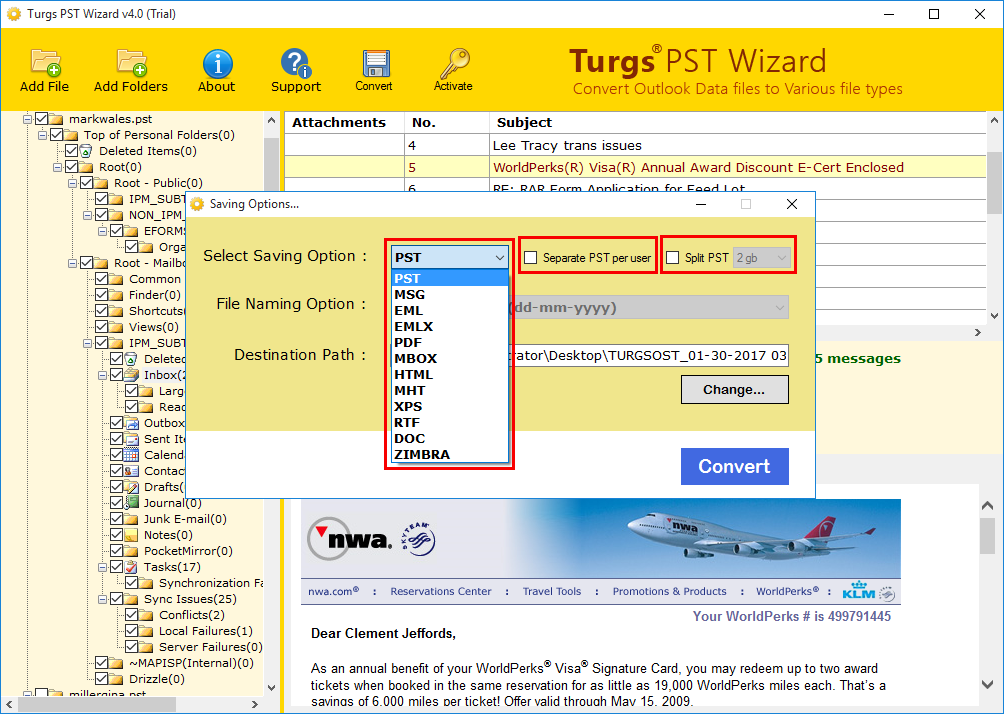Open the Support help icon
Viewport: 1004px width, 714px height.
pos(295,63)
